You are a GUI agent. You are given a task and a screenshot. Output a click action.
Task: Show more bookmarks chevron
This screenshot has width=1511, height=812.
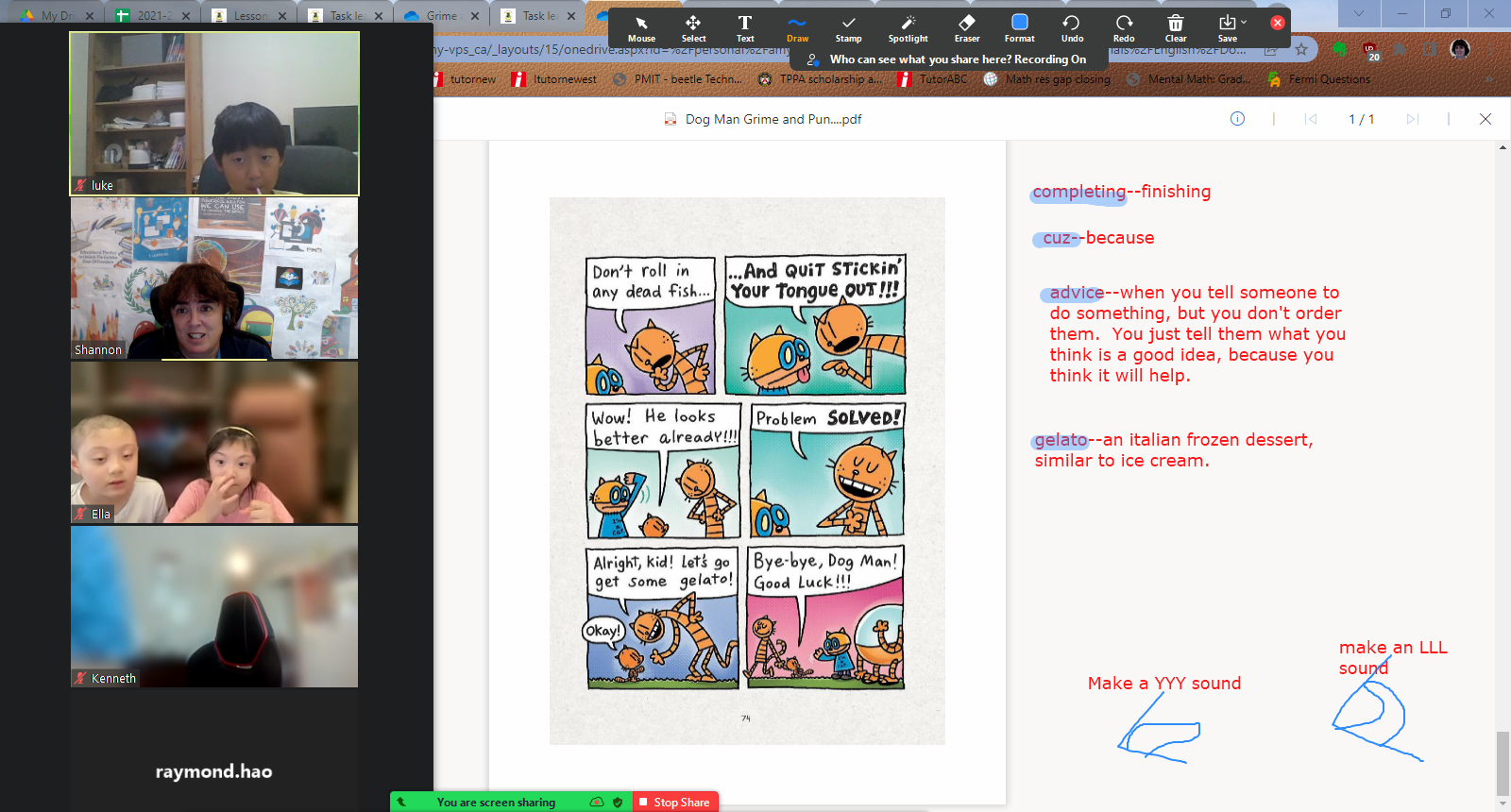(1489, 79)
